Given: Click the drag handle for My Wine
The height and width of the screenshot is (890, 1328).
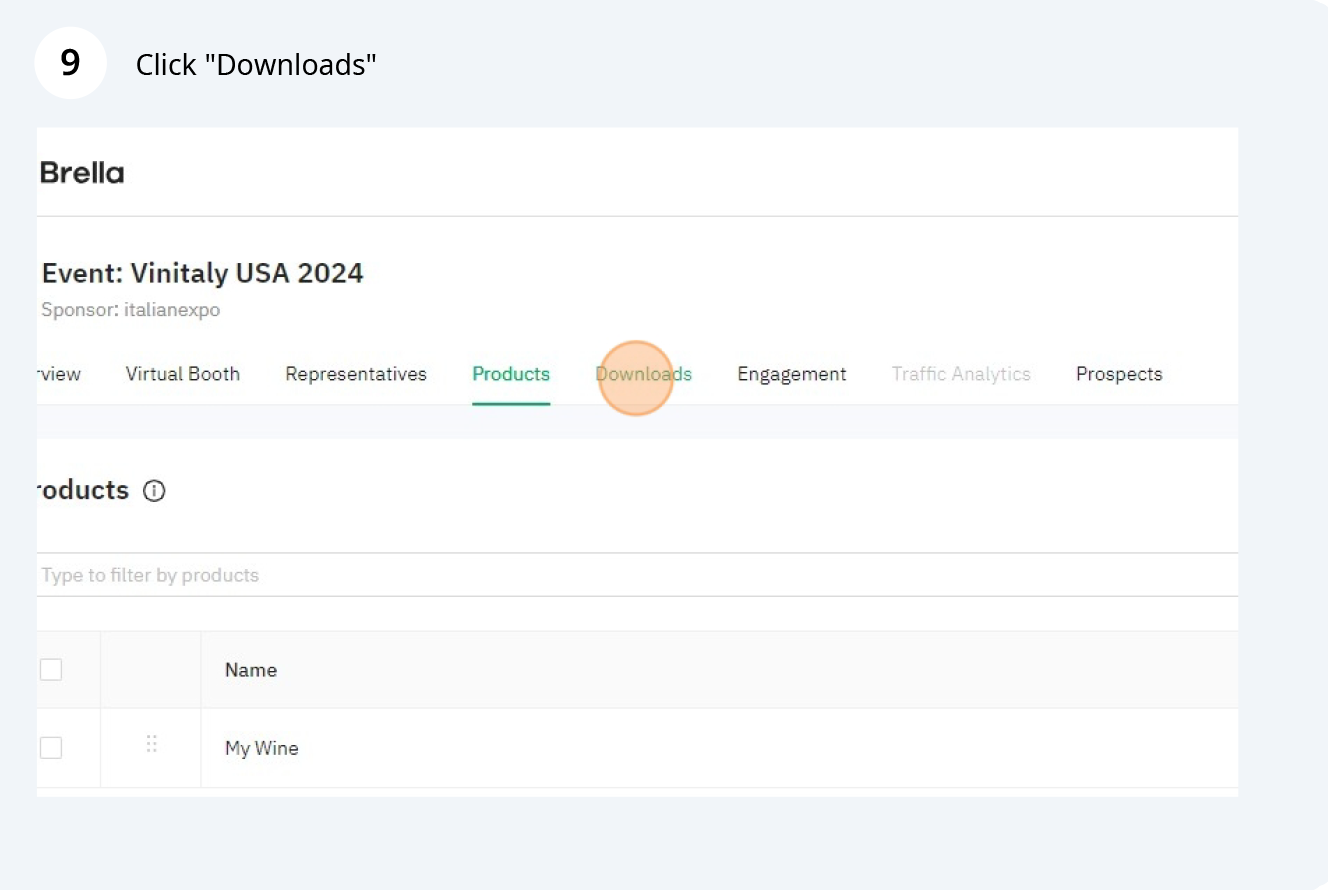Looking at the screenshot, I should pyautogui.click(x=152, y=744).
